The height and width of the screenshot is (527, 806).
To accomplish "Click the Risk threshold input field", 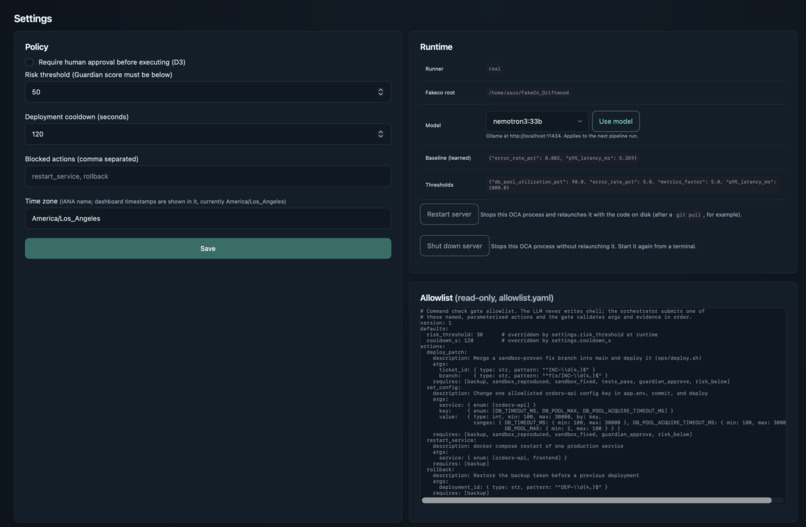I will (x=208, y=92).
